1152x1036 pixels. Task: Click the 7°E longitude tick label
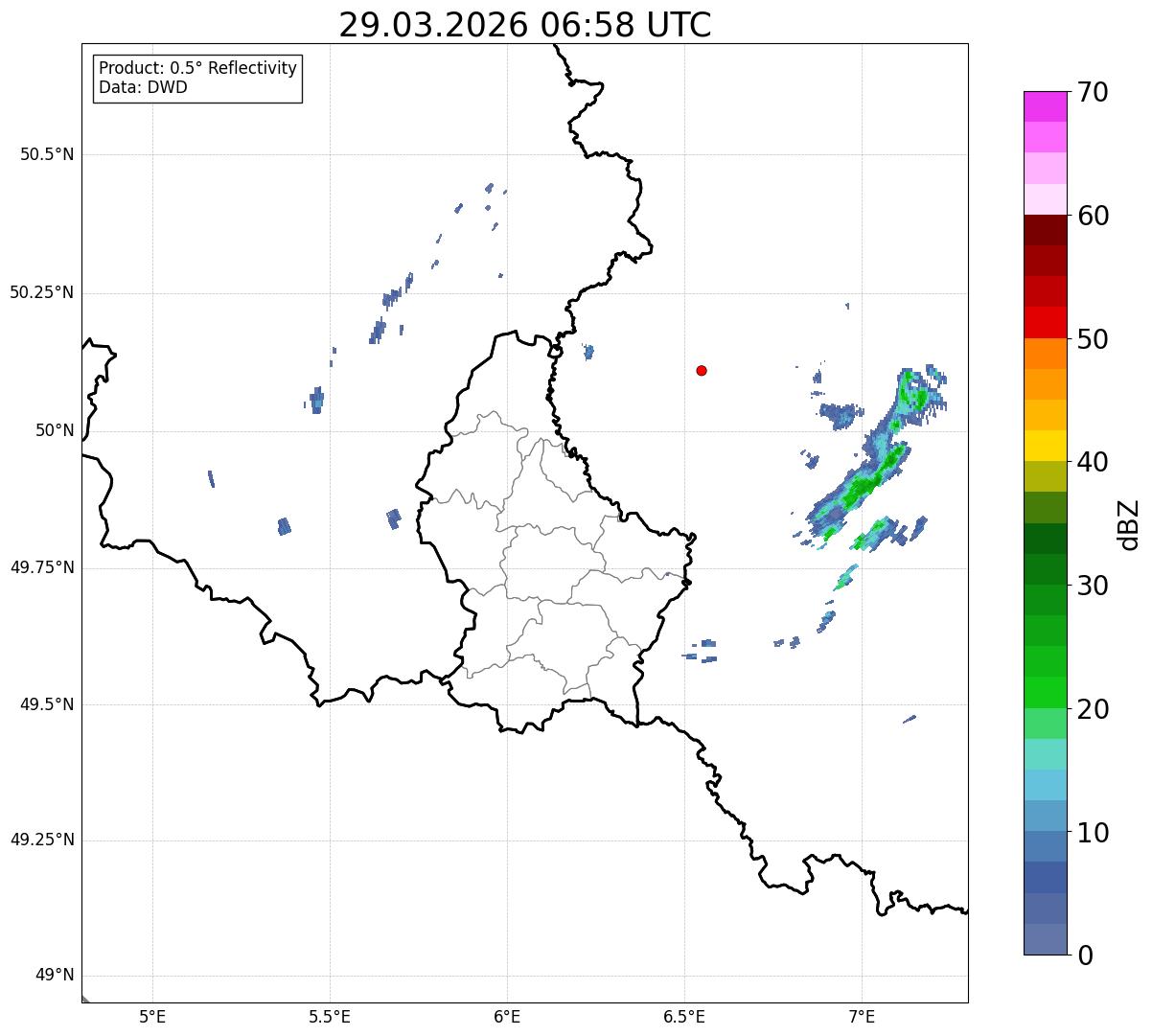[862, 1017]
